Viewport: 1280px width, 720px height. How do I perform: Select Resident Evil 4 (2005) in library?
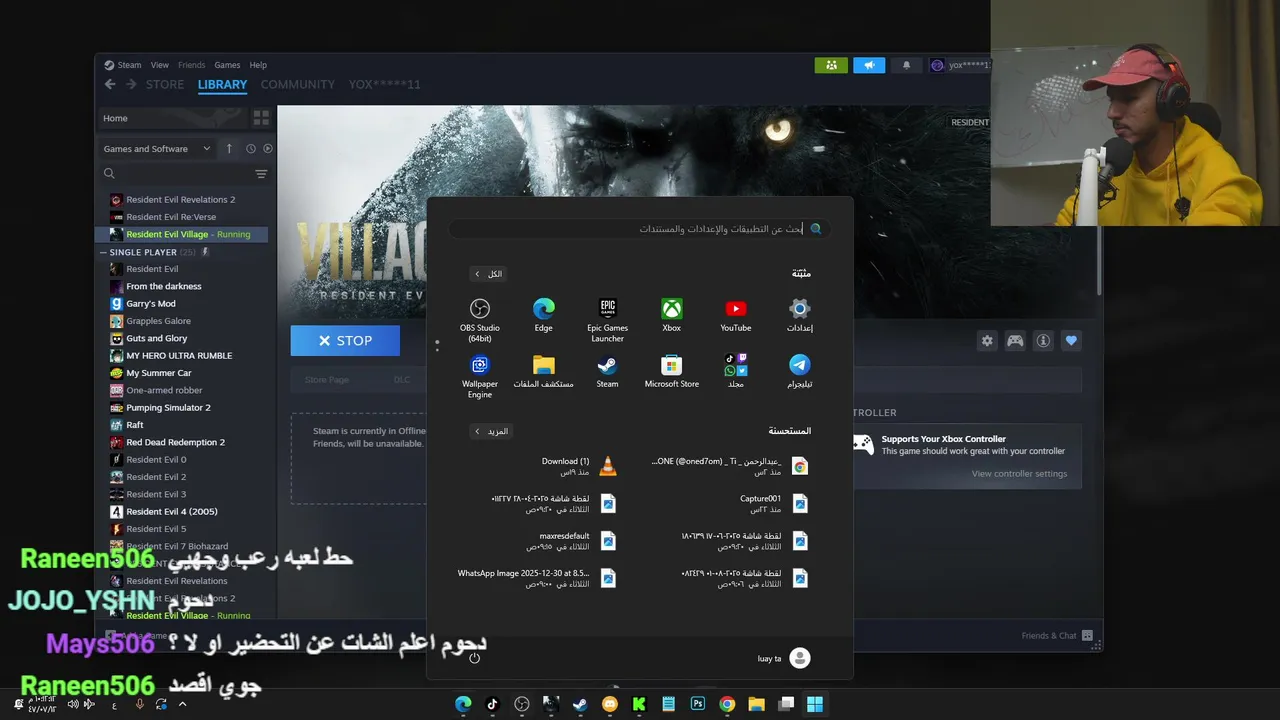pos(172,512)
